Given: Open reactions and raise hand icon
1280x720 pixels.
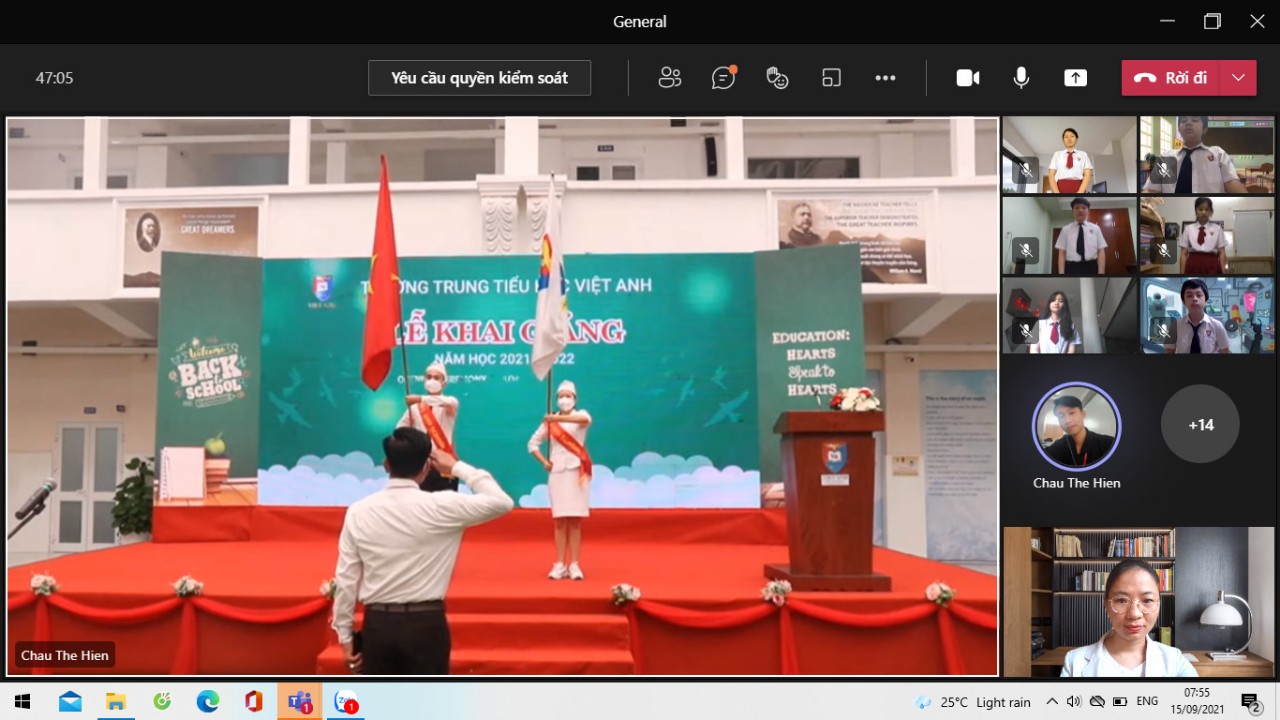Looking at the screenshot, I should coord(777,78).
